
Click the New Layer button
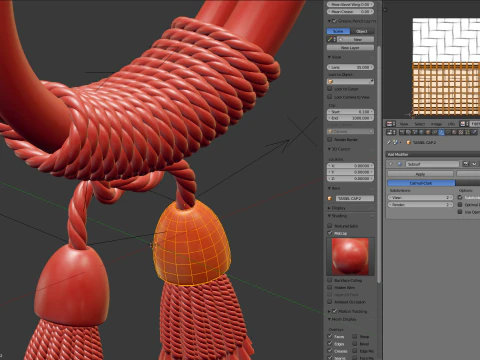coord(350,48)
